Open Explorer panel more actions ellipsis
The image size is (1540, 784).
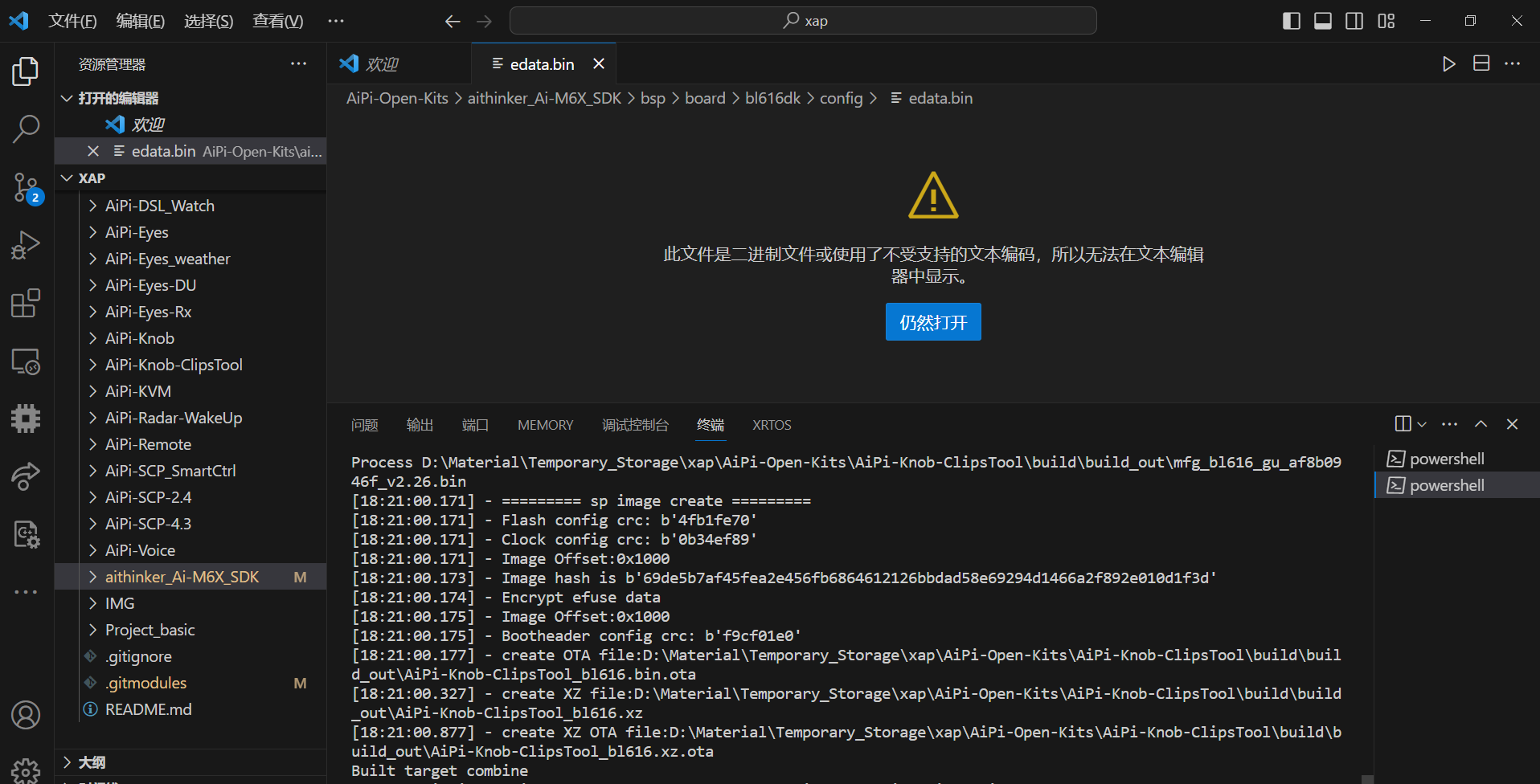click(x=299, y=63)
